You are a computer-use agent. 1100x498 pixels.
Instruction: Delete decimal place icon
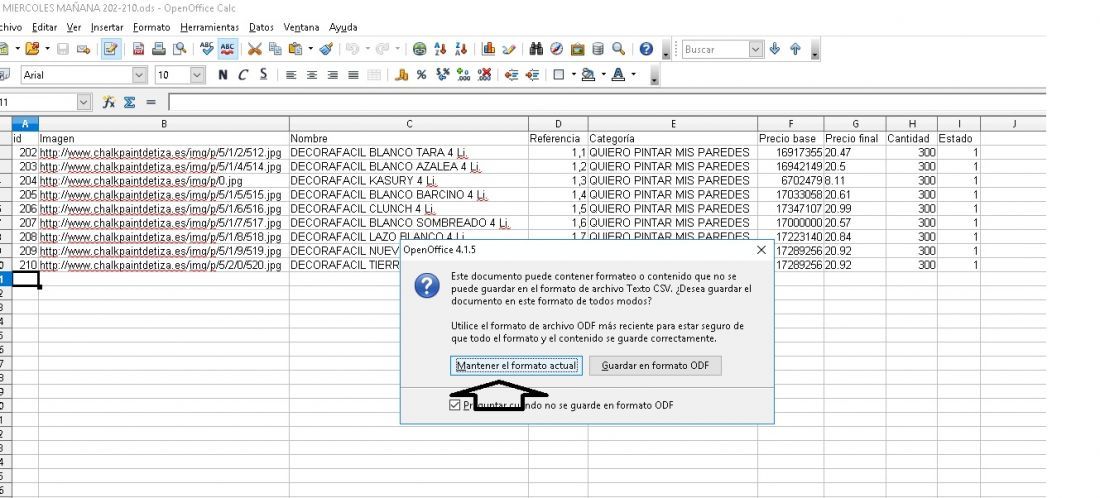point(483,74)
